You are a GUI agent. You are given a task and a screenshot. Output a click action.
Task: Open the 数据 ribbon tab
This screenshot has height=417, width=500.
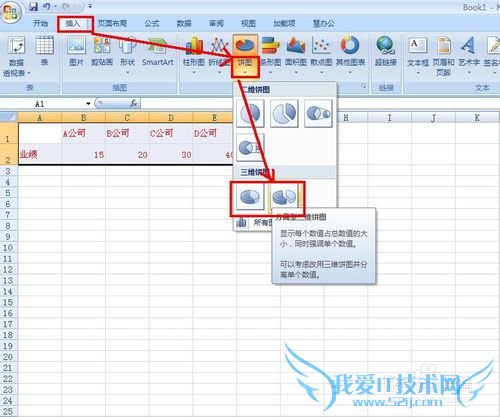184,23
